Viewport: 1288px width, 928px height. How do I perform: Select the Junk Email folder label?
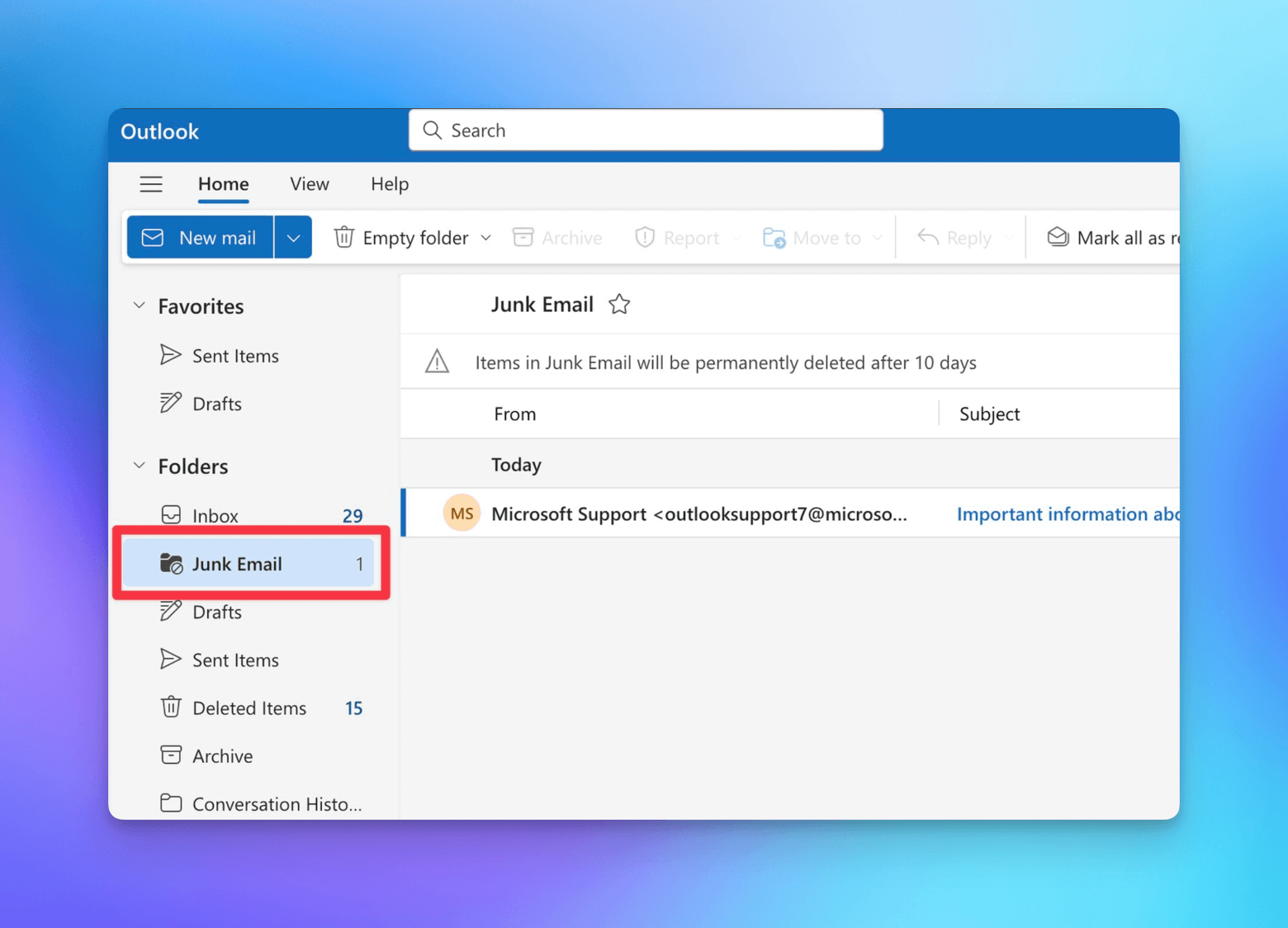(x=237, y=564)
